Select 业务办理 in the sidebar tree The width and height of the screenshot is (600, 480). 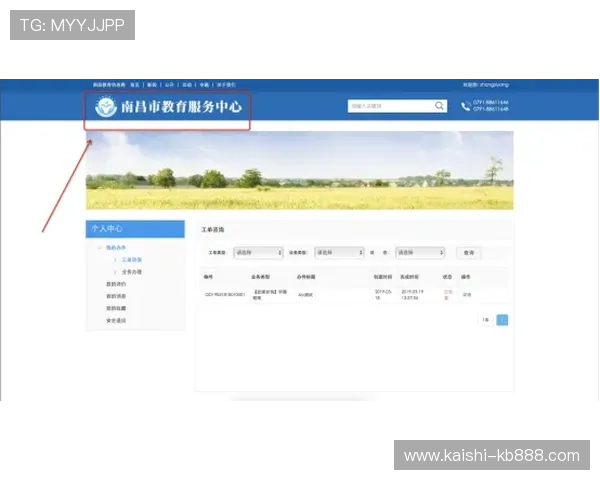tap(132, 272)
